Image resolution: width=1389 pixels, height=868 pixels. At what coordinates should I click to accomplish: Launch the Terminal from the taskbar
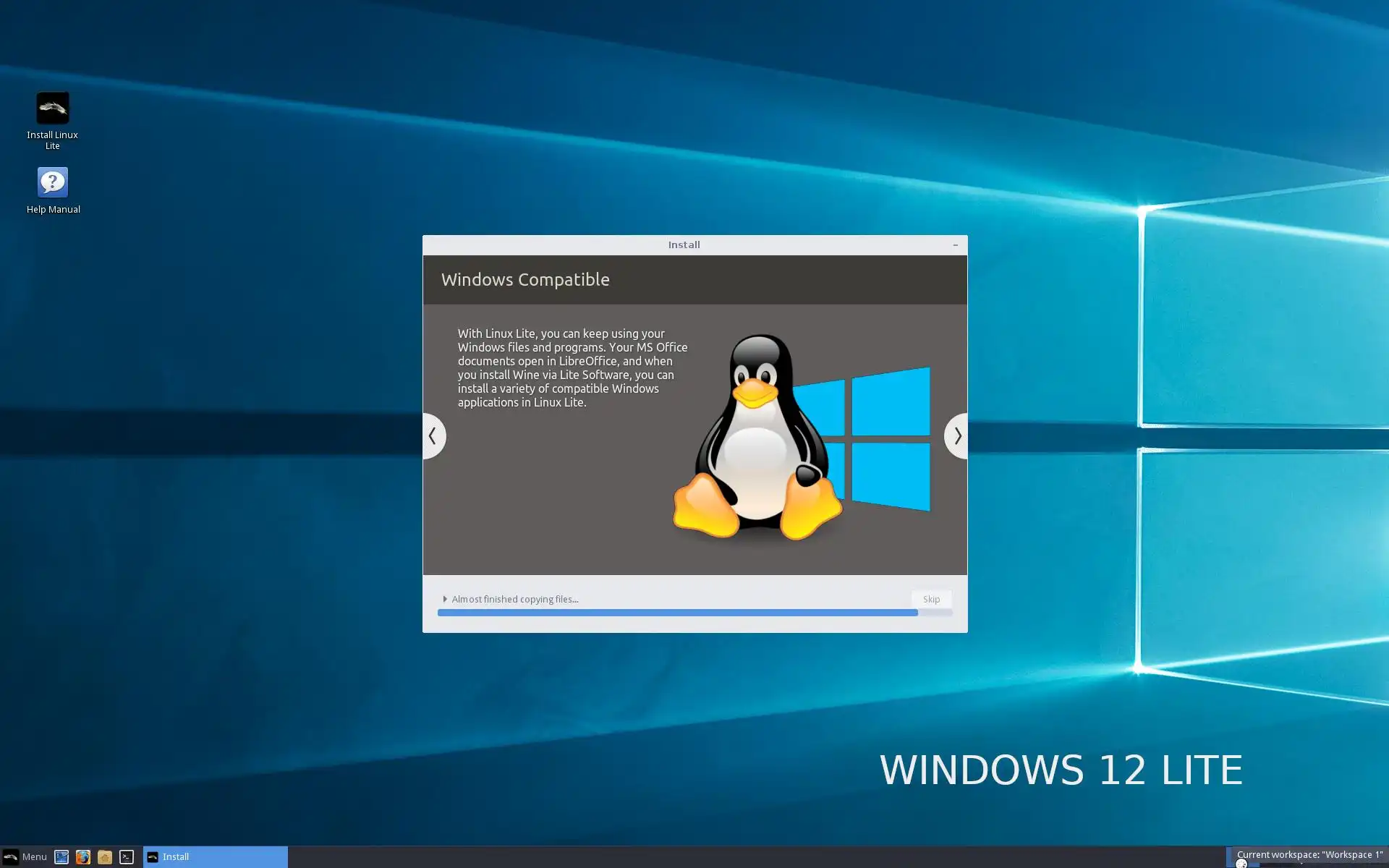(127, 857)
